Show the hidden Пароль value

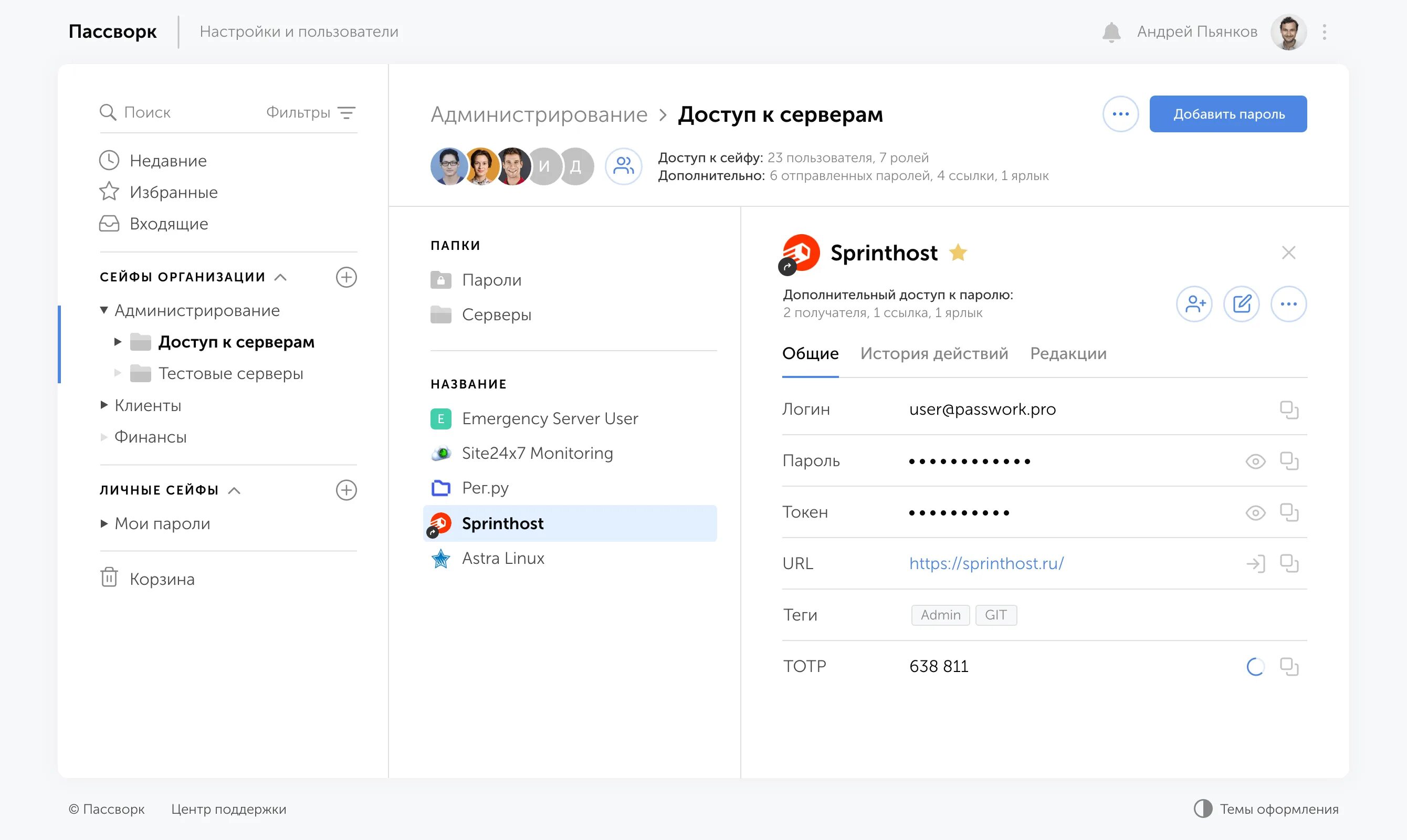tap(1255, 462)
